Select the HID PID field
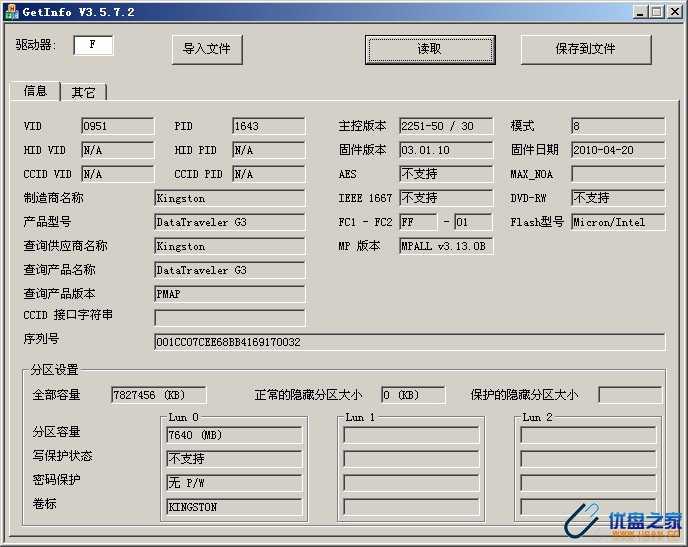 click(x=269, y=150)
